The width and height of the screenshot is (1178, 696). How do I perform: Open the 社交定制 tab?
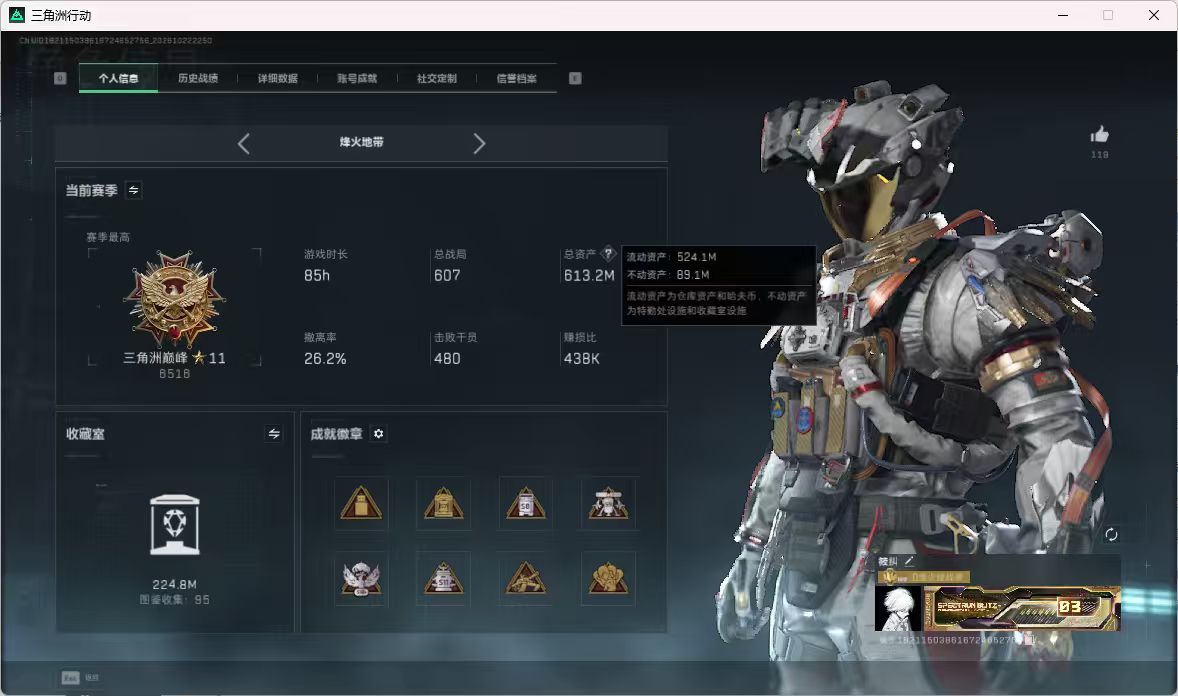pos(436,78)
